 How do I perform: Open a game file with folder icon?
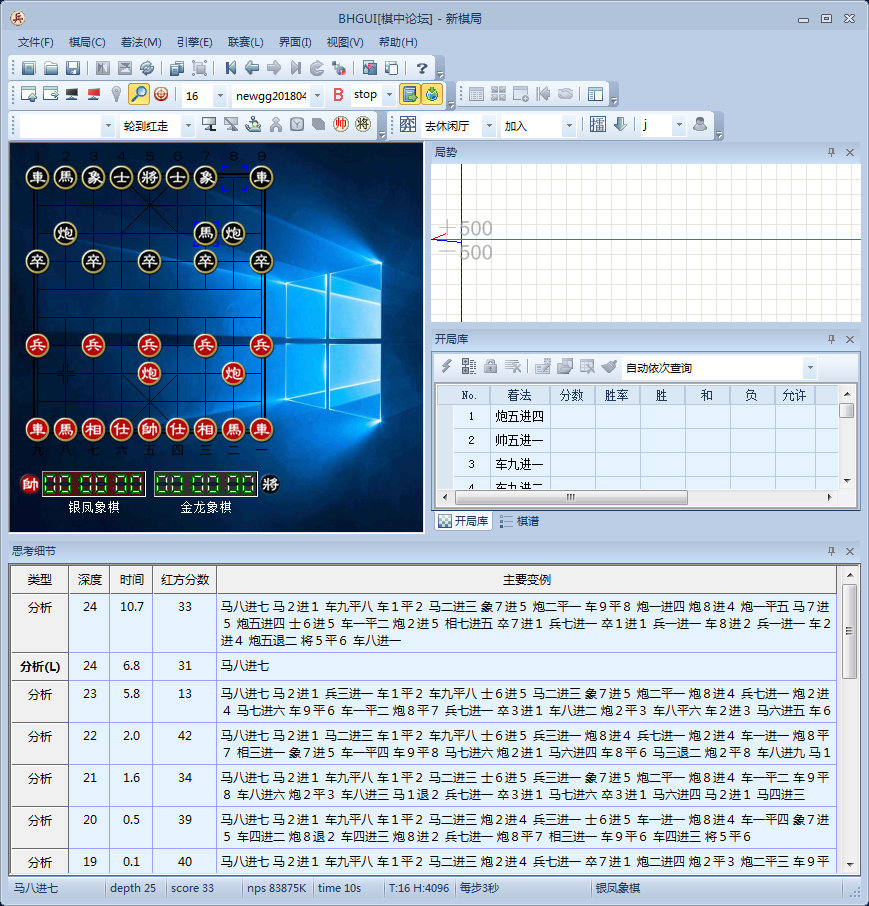(51, 68)
